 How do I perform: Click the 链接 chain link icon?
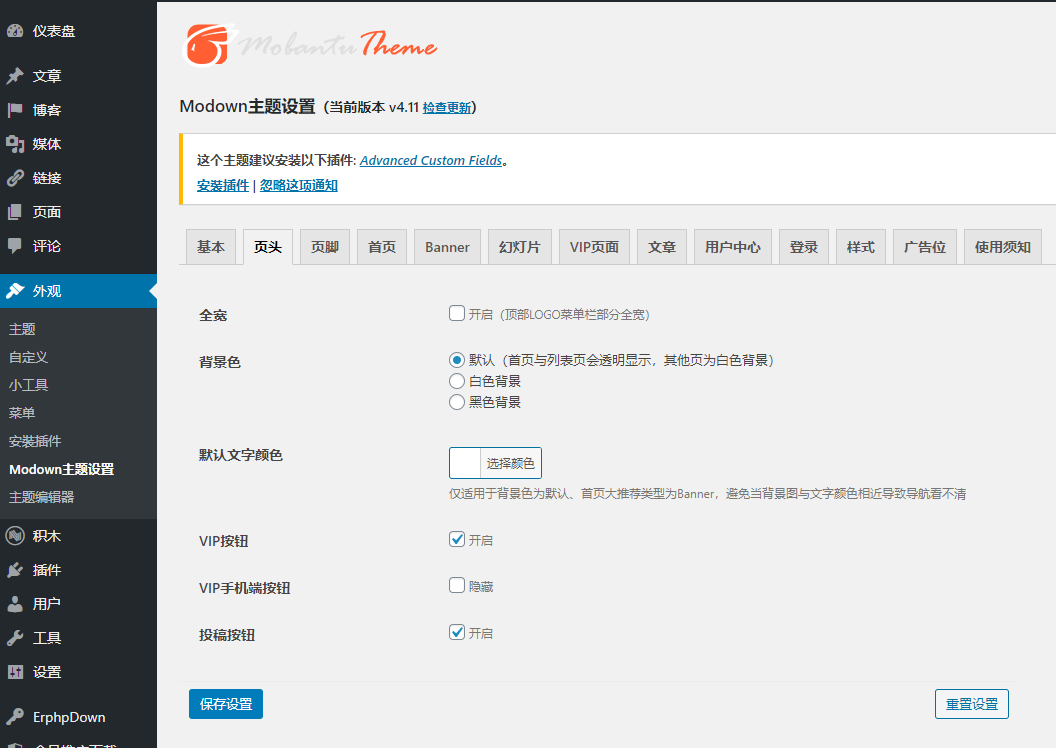click(15, 178)
